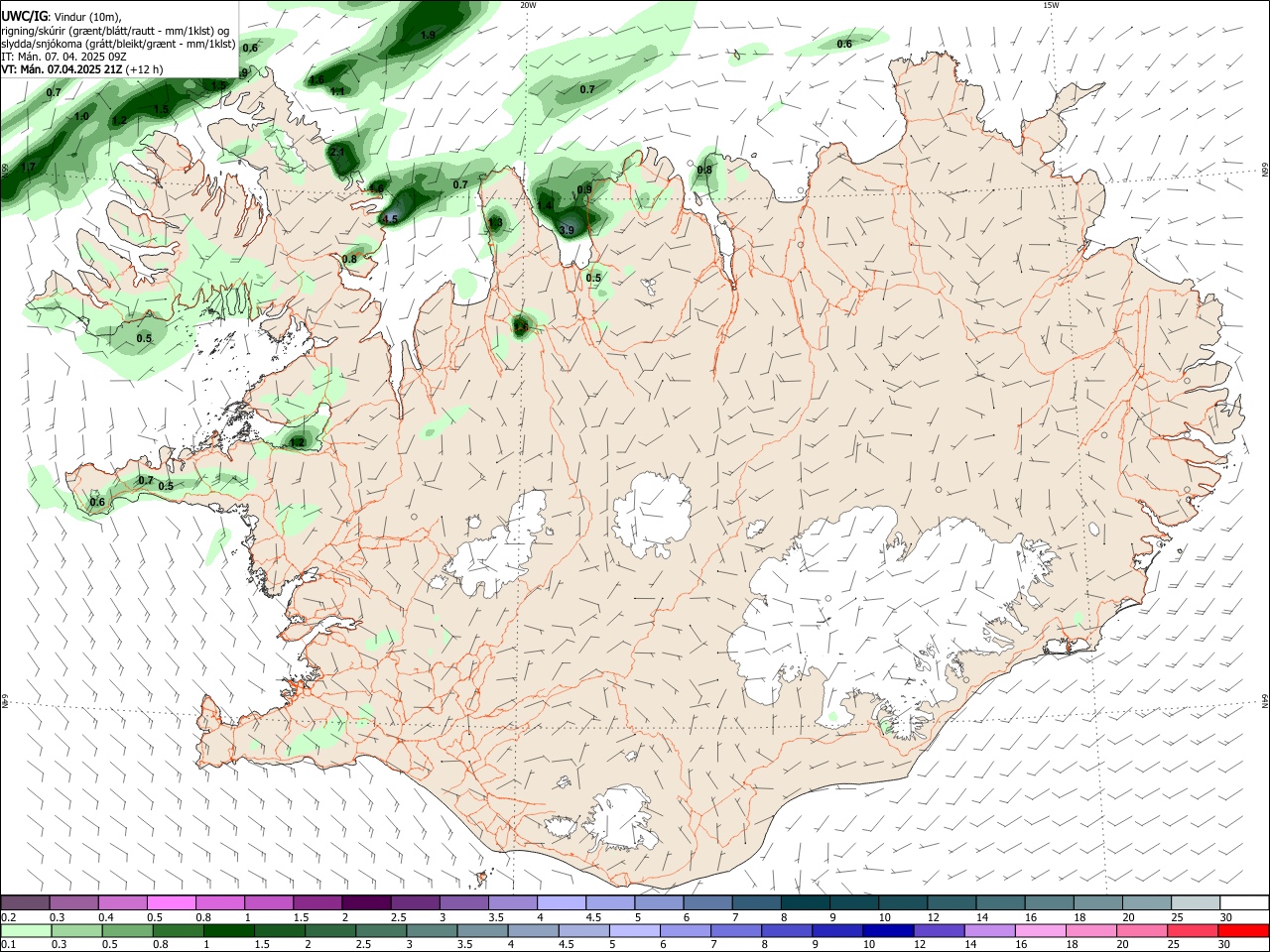Click the 1.4 precipitation value on the map
Screen dimensions: 1270x952
pos(545,206)
